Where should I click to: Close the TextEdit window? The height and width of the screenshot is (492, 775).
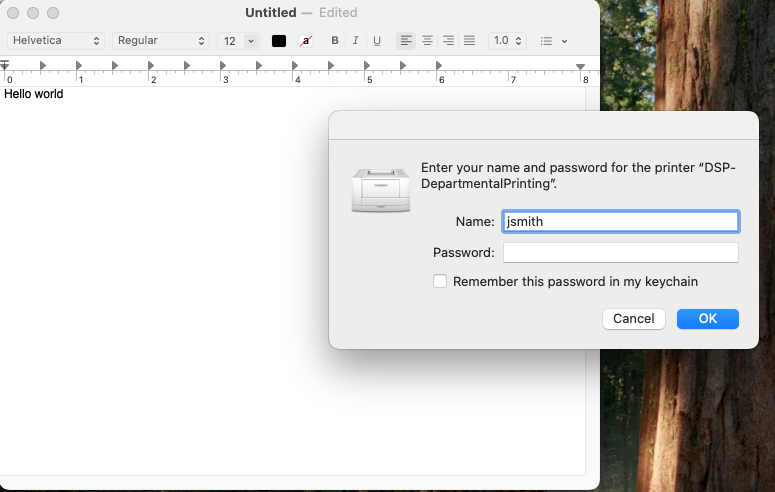pos(13,13)
